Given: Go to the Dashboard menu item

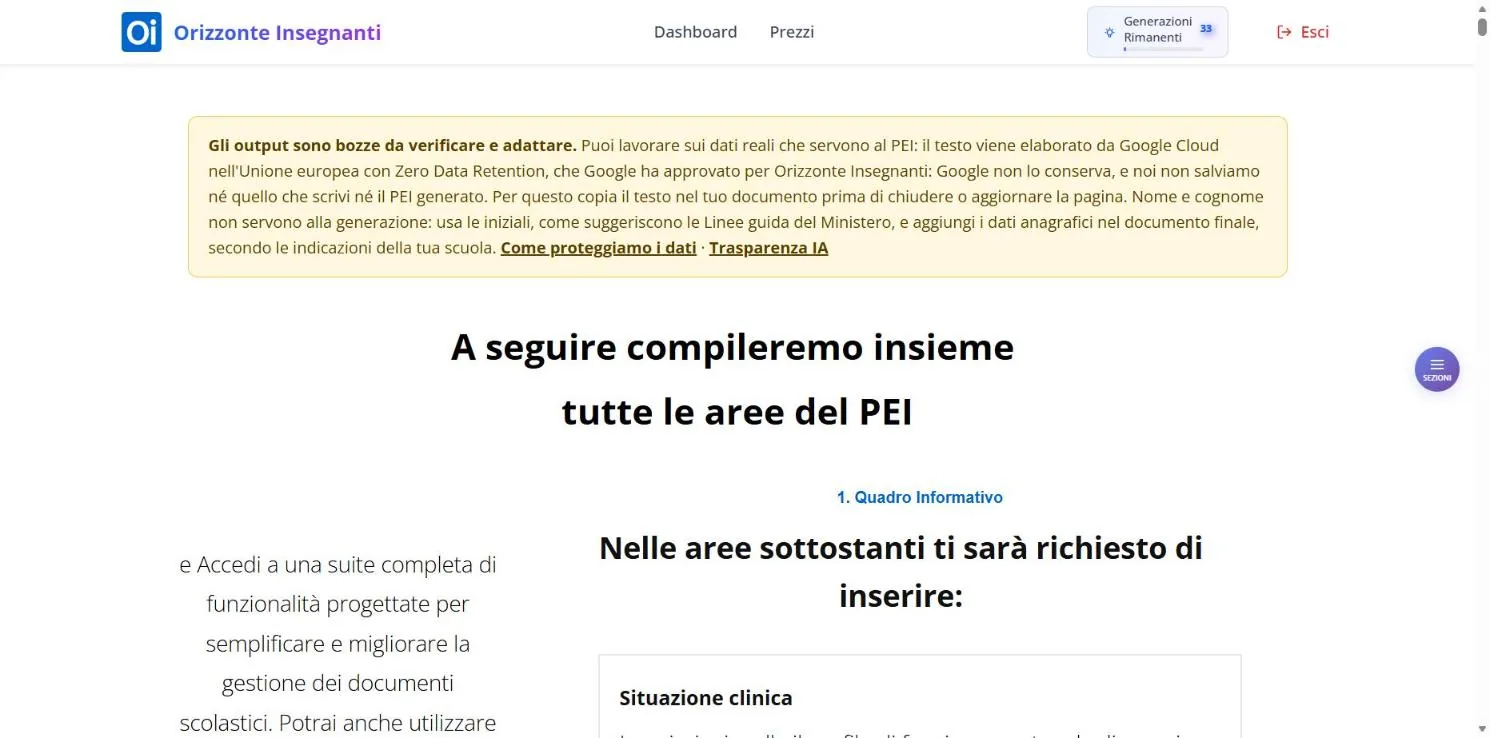Looking at the screenshot, I should click(695, 32).
